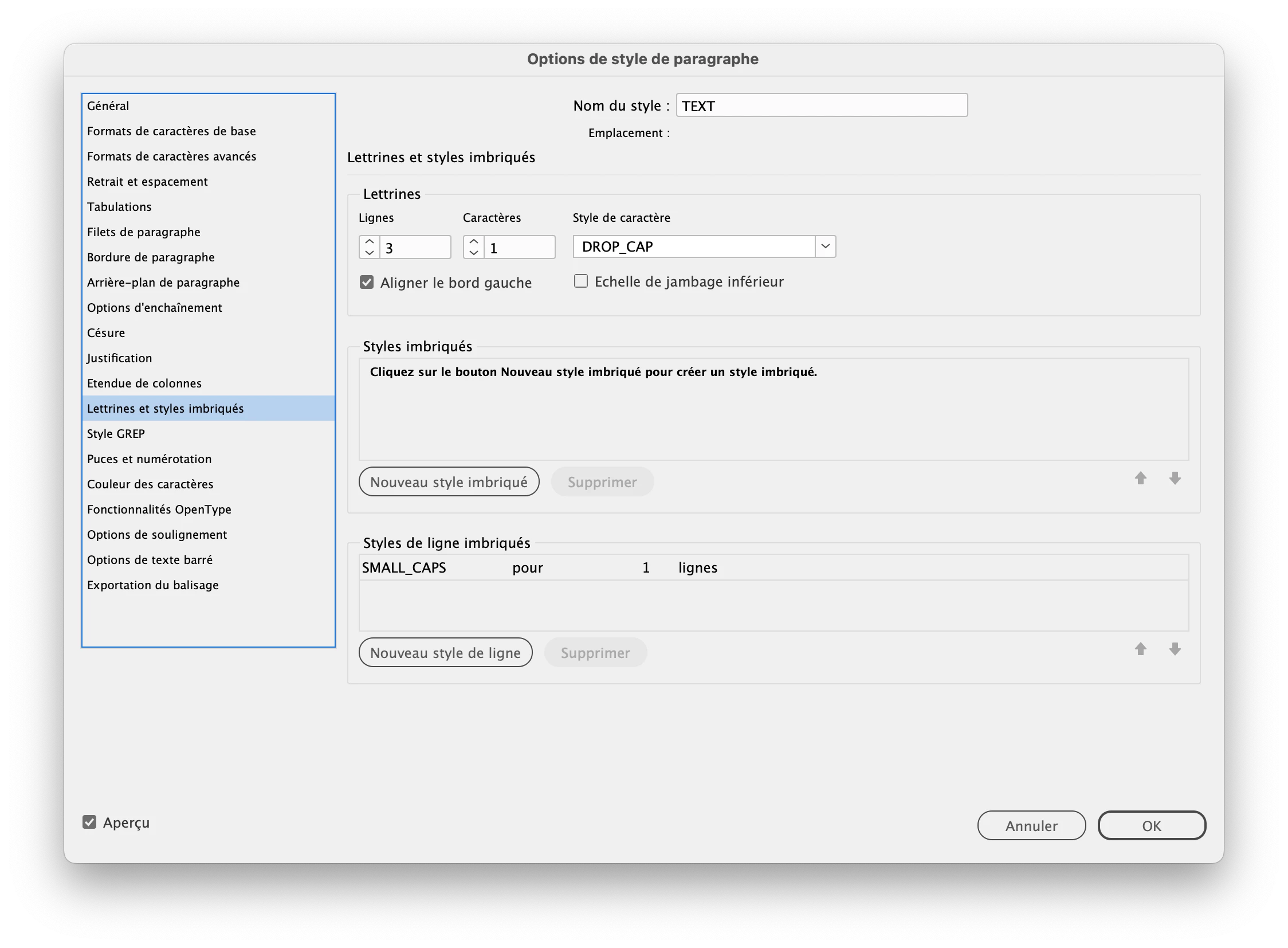Go to Retrait et espacement

(208, 182)
